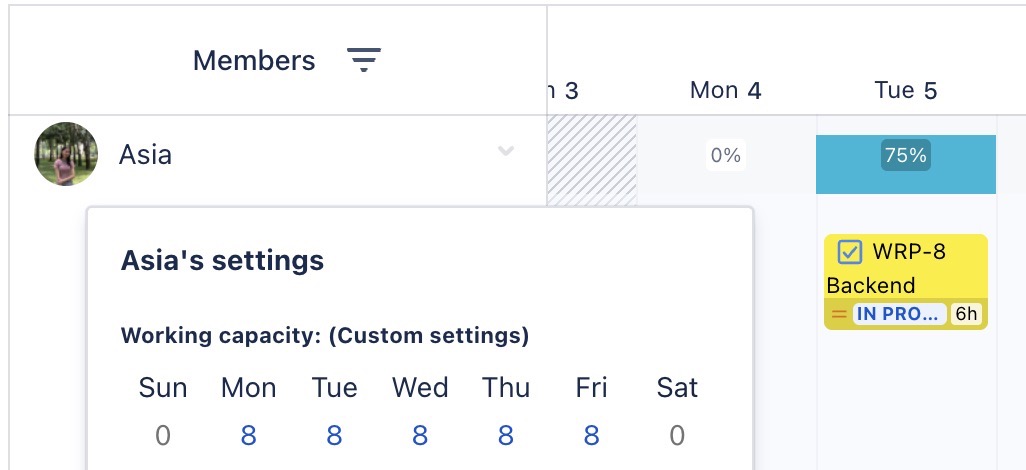Open the IN PROGRESS status badge
1026x470 pixels.
[899, 314]
